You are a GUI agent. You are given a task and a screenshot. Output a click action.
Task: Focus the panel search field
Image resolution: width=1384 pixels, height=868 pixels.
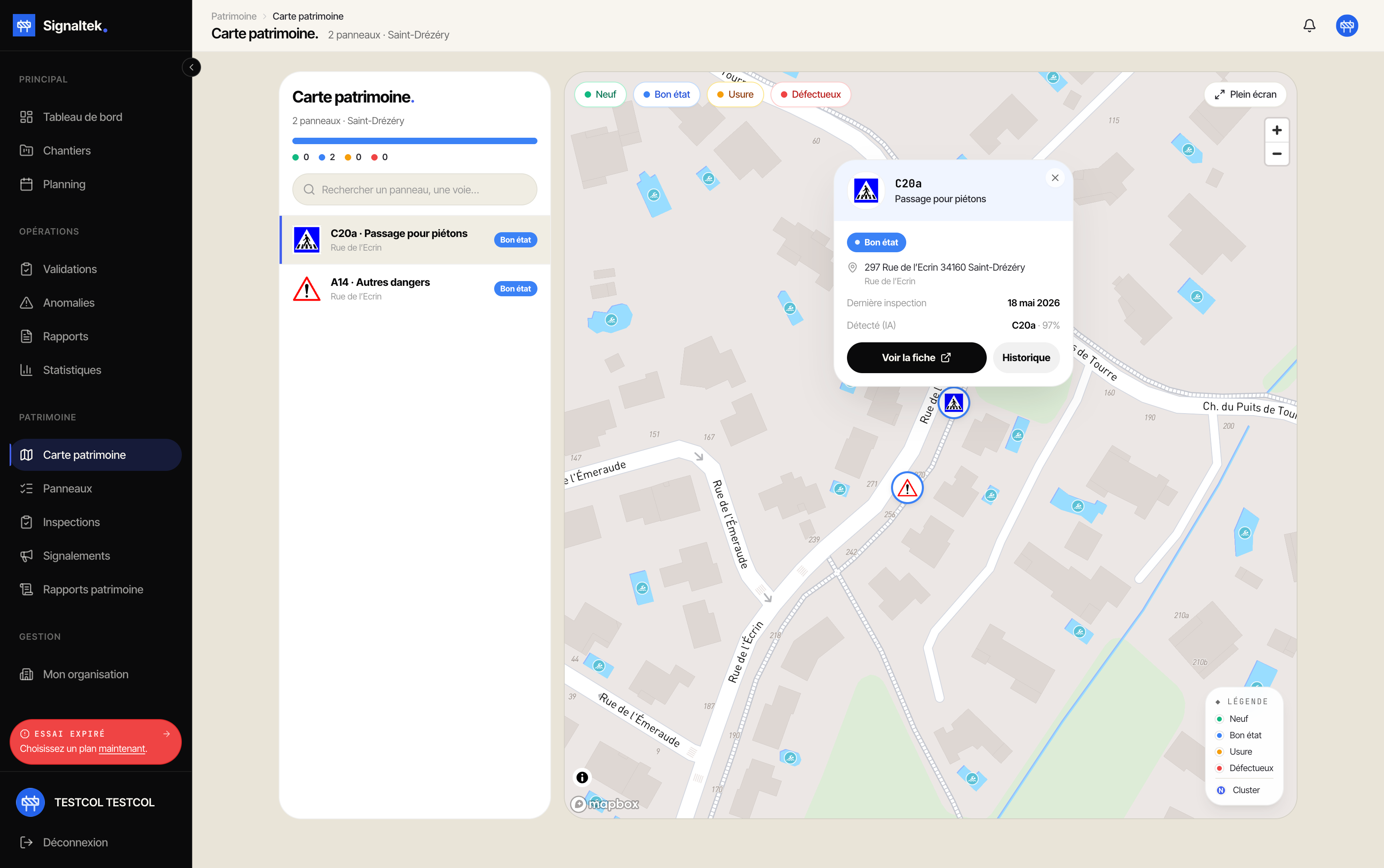[414, 189]
